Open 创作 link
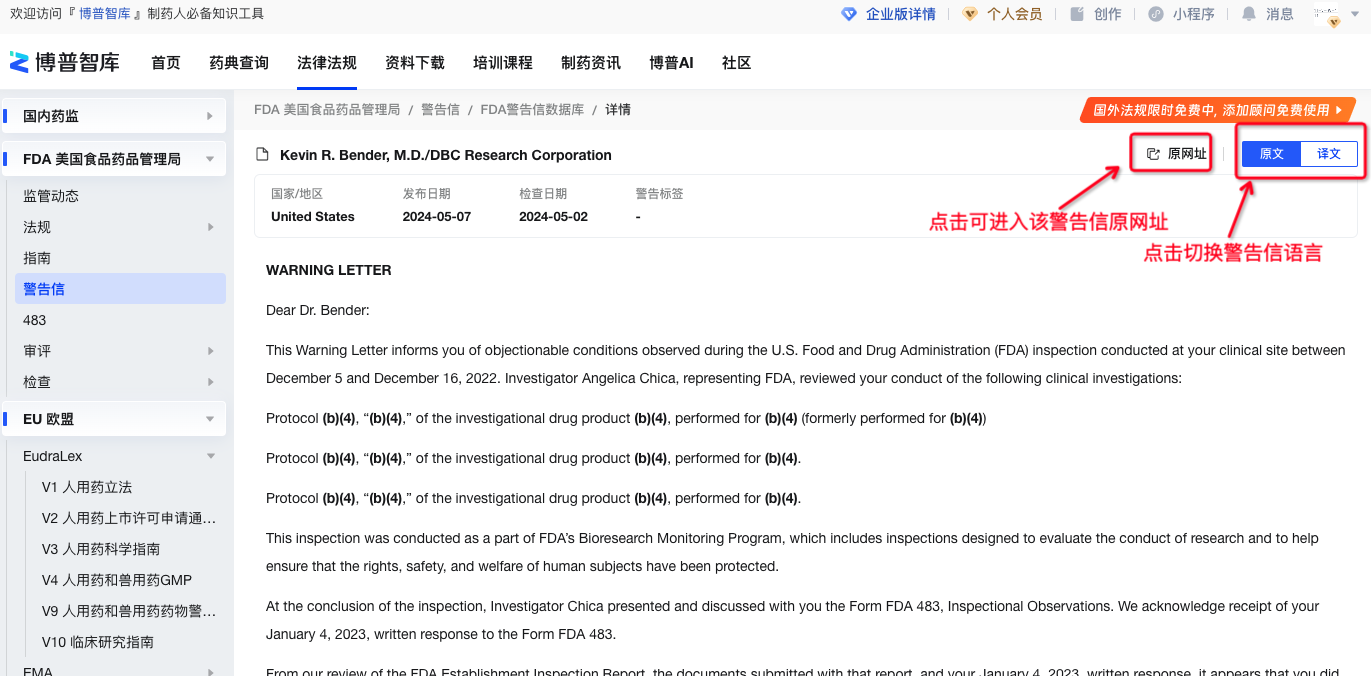The width and height of the screenshot is (1371, 676). (1107, 14)
